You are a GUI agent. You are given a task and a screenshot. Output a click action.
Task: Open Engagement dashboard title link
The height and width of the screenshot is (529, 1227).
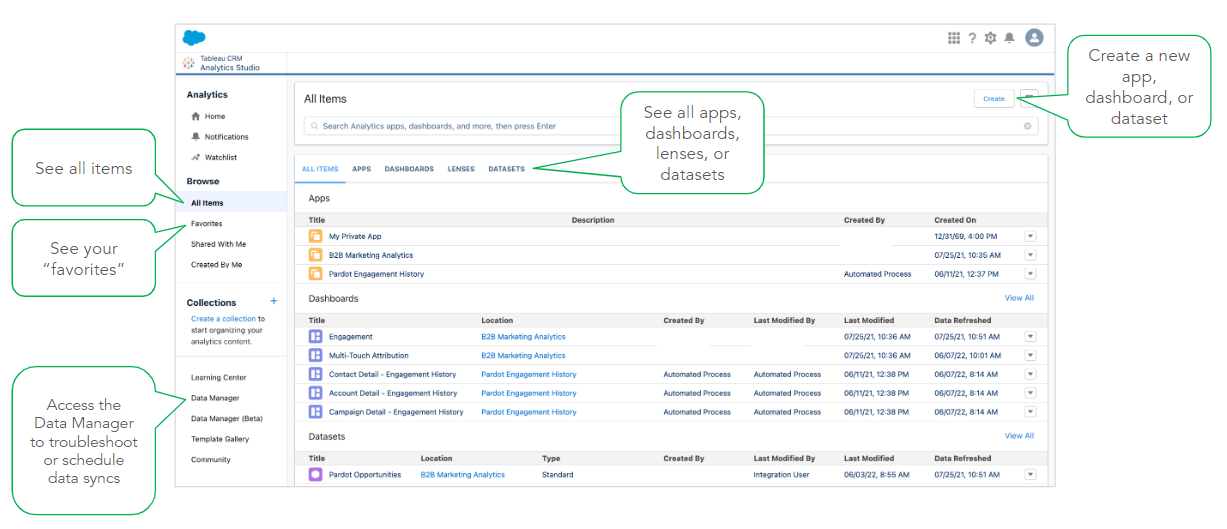point(351,337)
